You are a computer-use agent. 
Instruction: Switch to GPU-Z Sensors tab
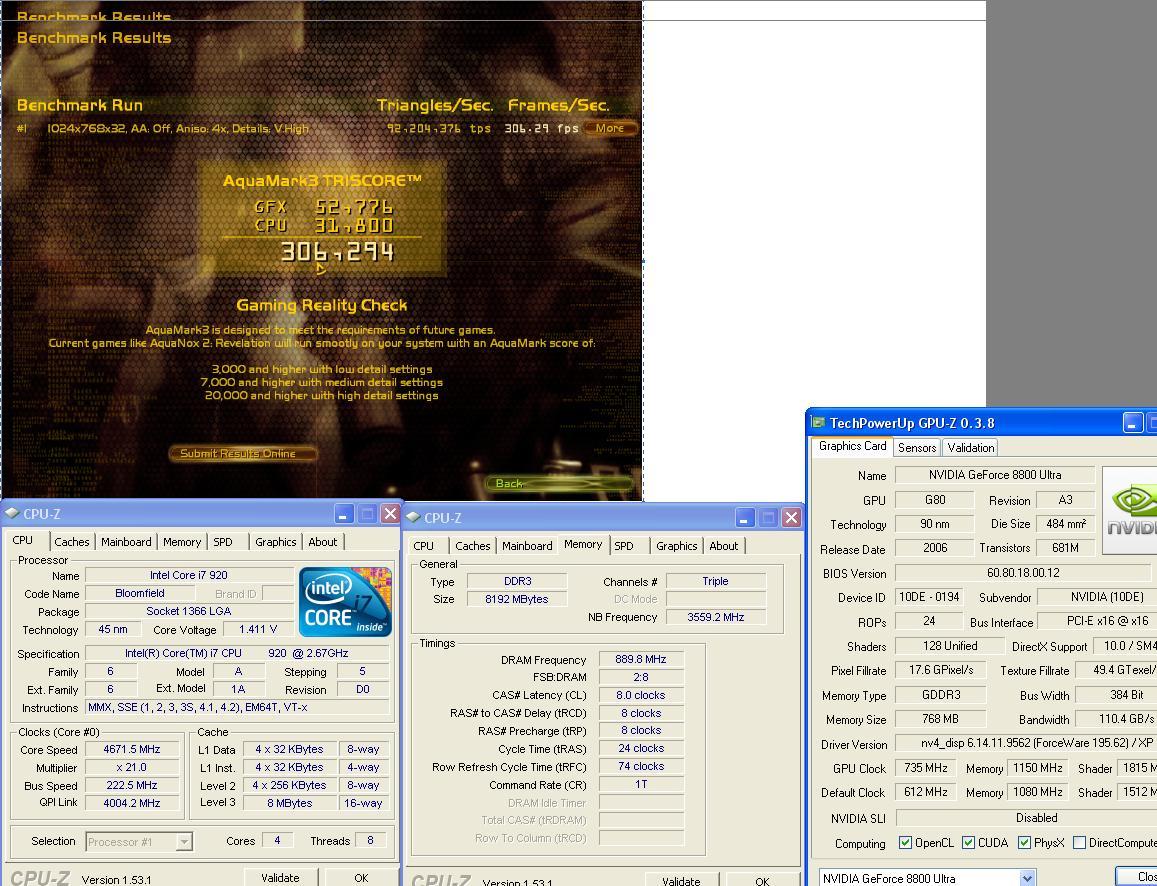point(917,448)
